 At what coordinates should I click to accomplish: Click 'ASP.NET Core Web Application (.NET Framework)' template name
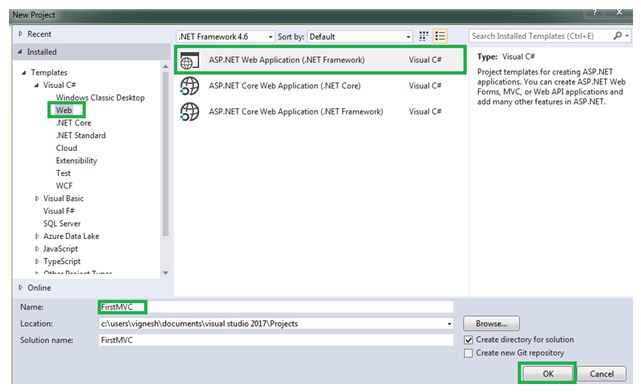pos(296,112)
